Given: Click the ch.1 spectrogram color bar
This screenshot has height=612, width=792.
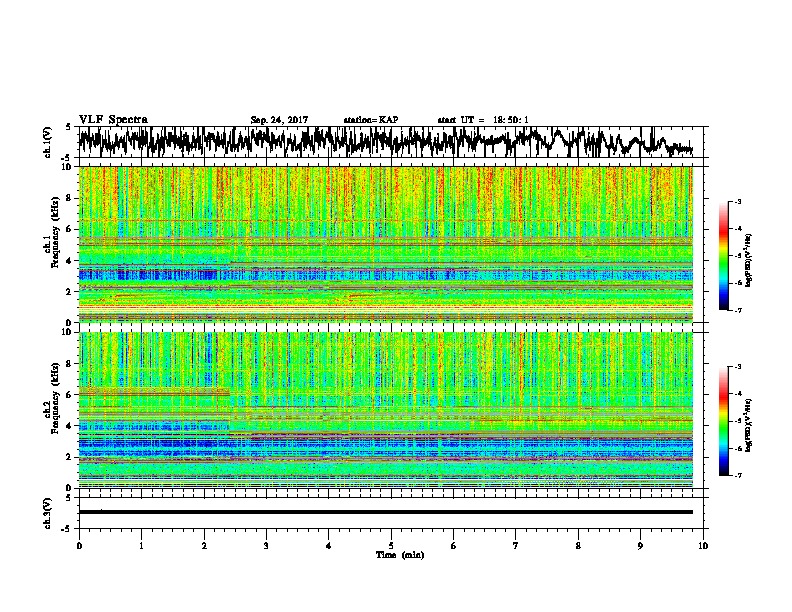Looking at the screenshot, I should coord(723,256).
